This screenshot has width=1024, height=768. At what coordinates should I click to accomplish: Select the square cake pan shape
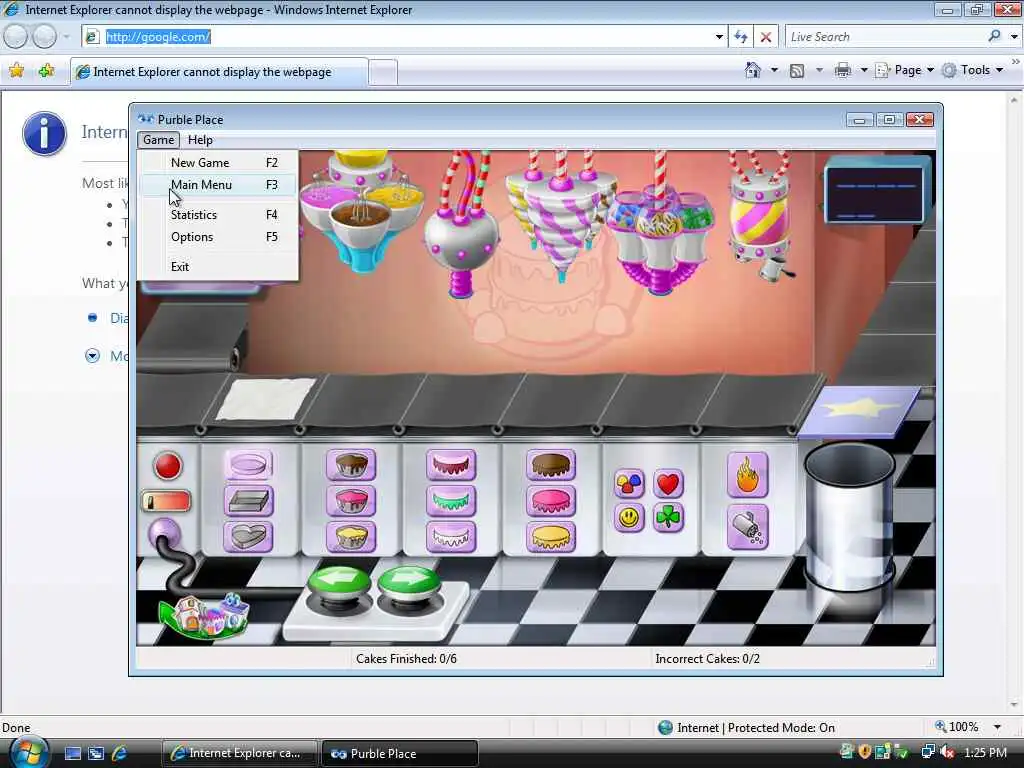coord(248,502)
